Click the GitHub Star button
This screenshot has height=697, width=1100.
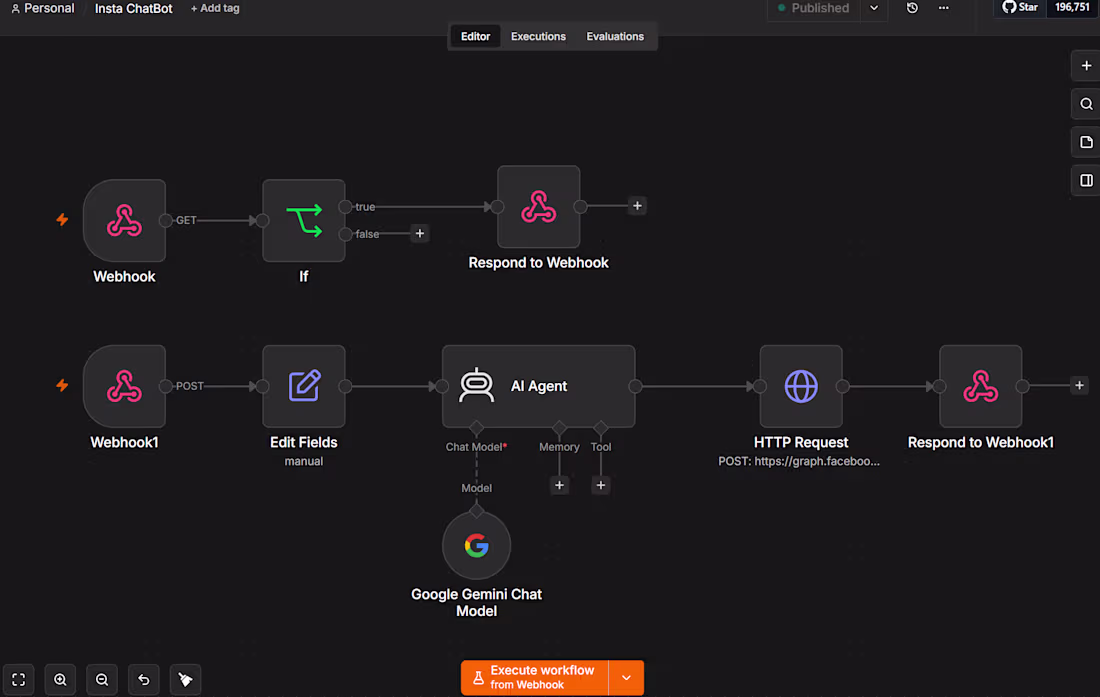[1020, 8]
